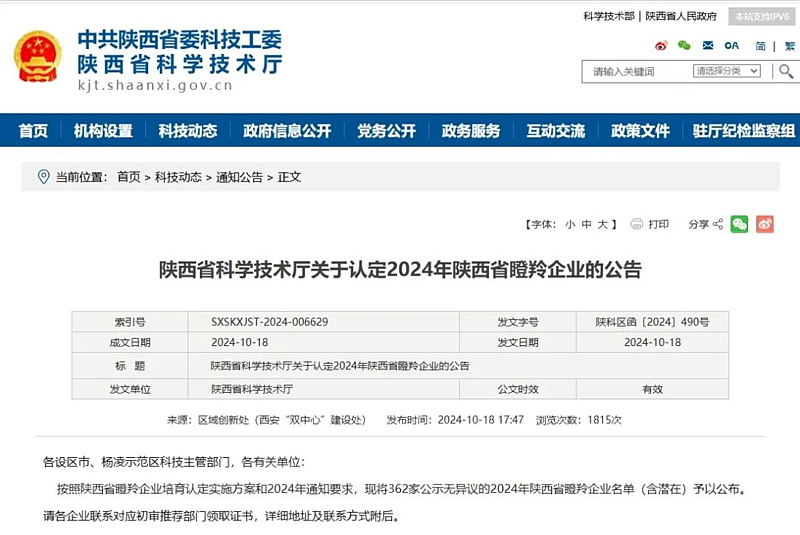Click the Weibo icon in header
Viewport: 800px width, 535px height.
pyautogui.click(x=661, y=46)
